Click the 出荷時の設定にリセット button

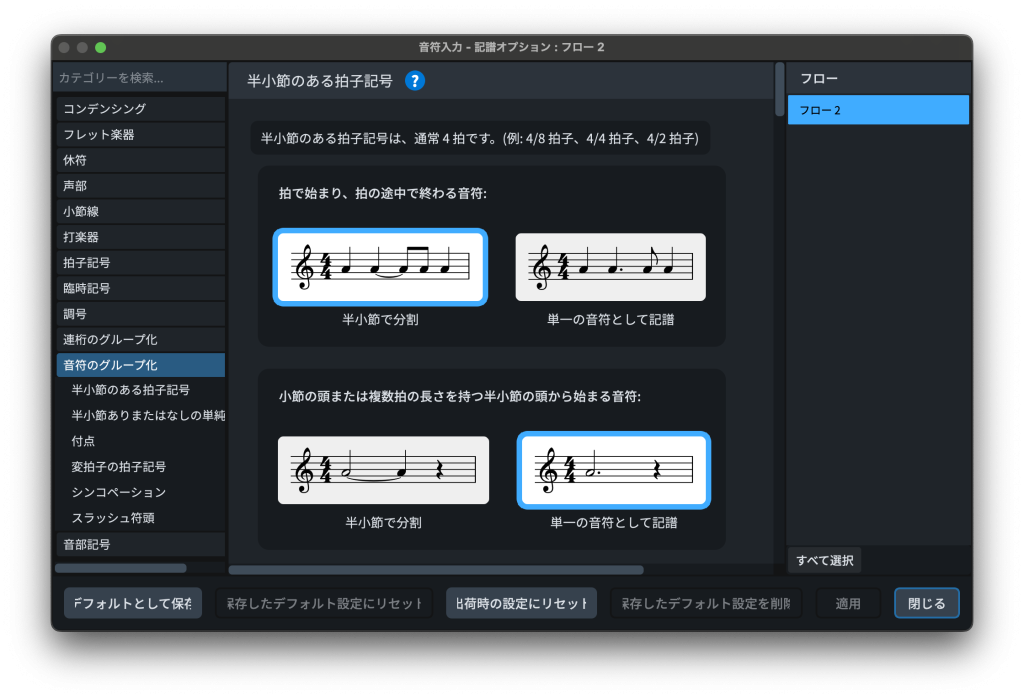[521, 604]
